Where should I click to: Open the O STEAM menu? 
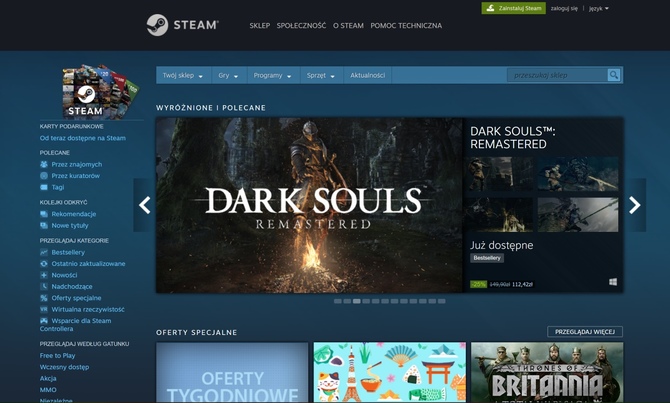348,26
